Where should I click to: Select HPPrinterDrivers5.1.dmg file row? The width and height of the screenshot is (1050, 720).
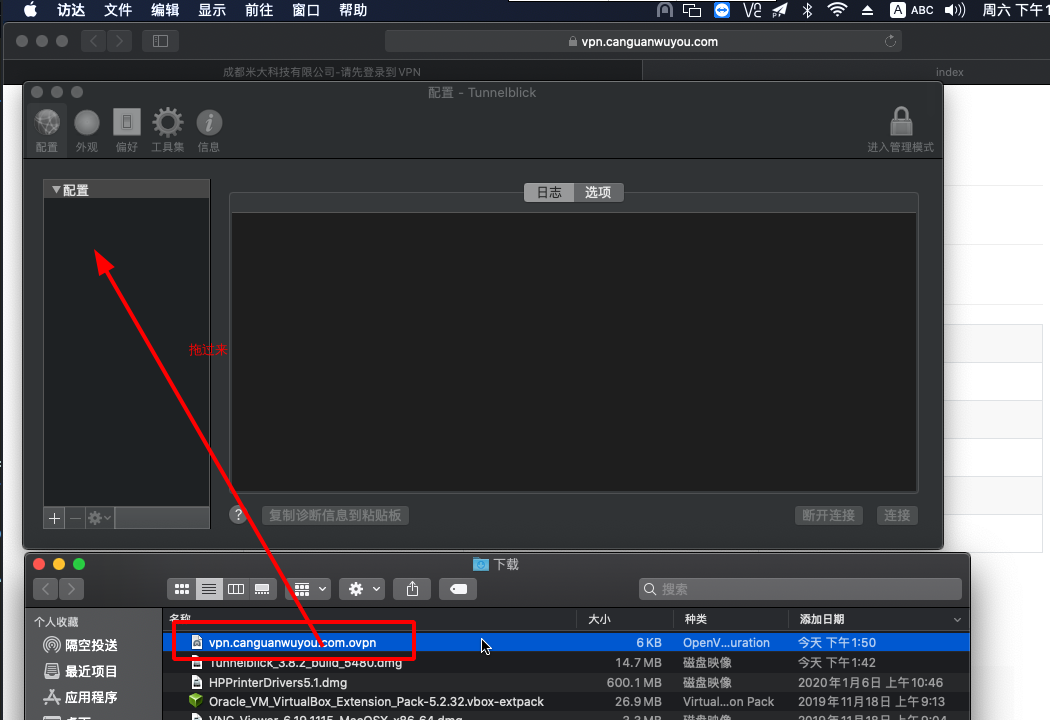click(x=566, y=682)
